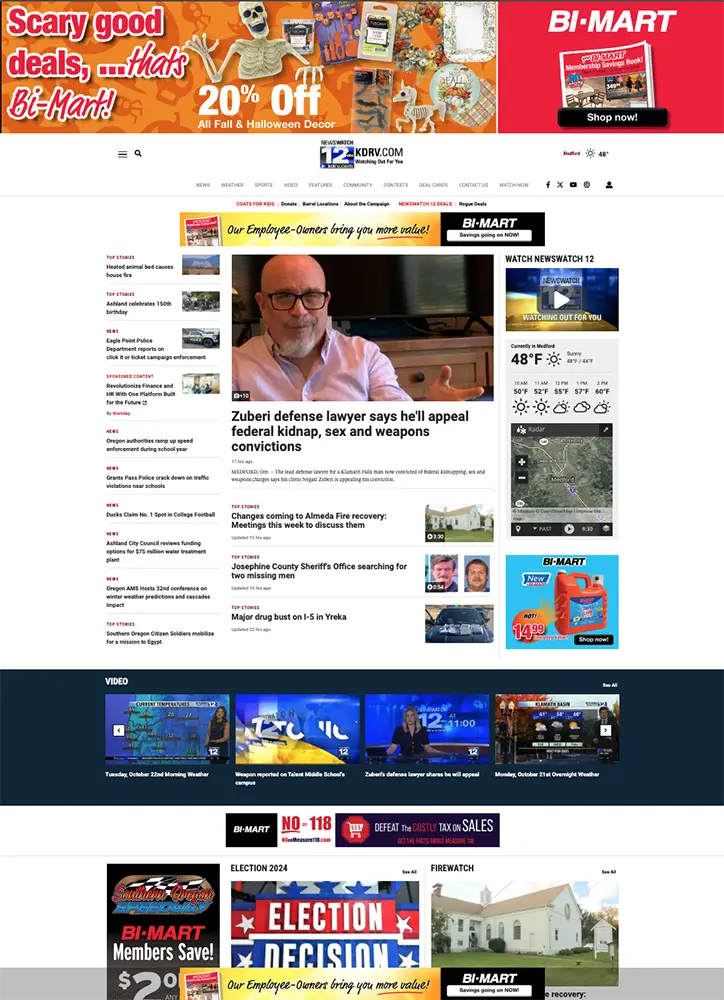Click the 3:30 video duration badge
The width and height of the screenshot is (724, 1000).
tap(436, 536)
